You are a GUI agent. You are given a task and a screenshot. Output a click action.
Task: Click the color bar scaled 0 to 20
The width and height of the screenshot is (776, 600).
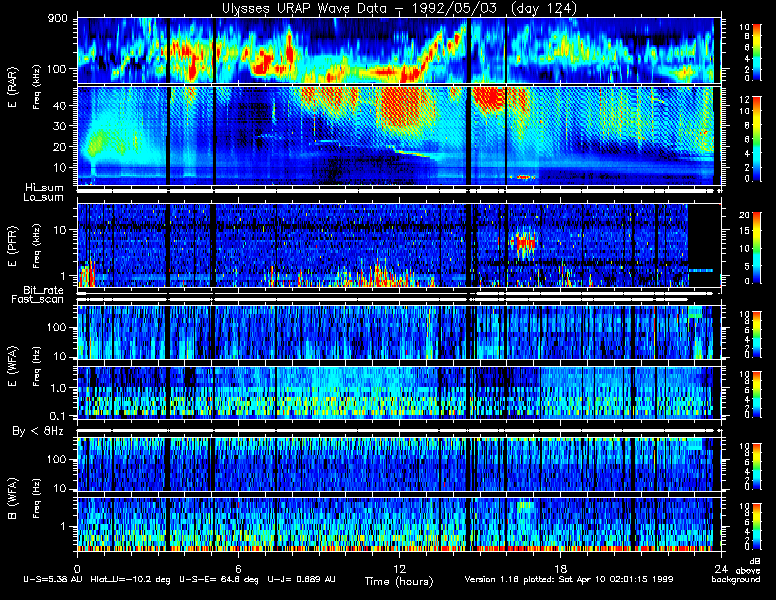(756, 248)
